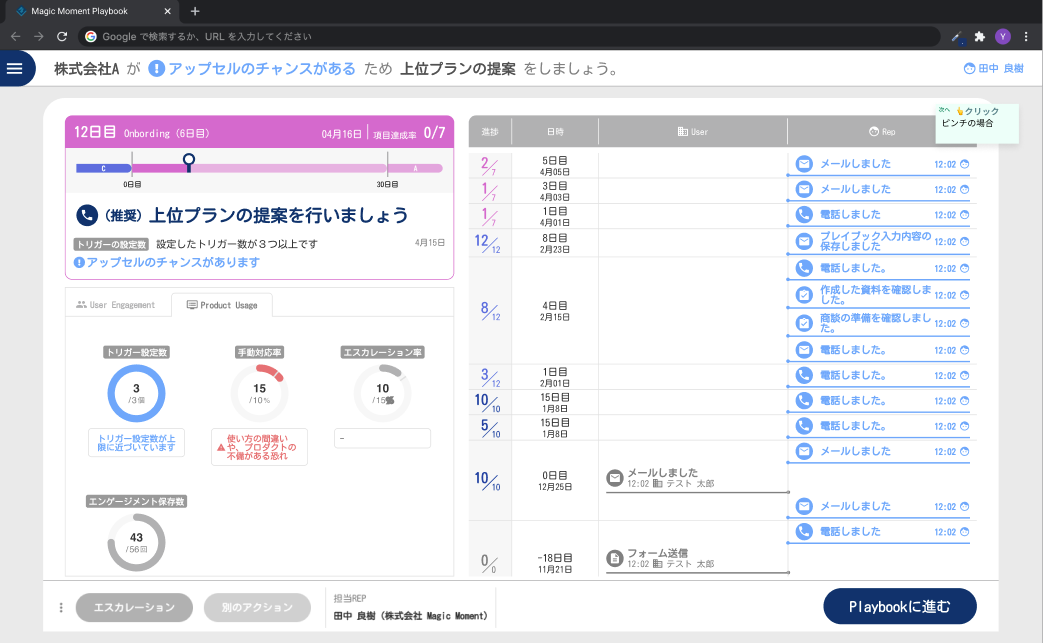The height and width of the screenshot is (643, 1043).
Task: Click the C segment of the progress bar
Action: (x=104, y=168)
